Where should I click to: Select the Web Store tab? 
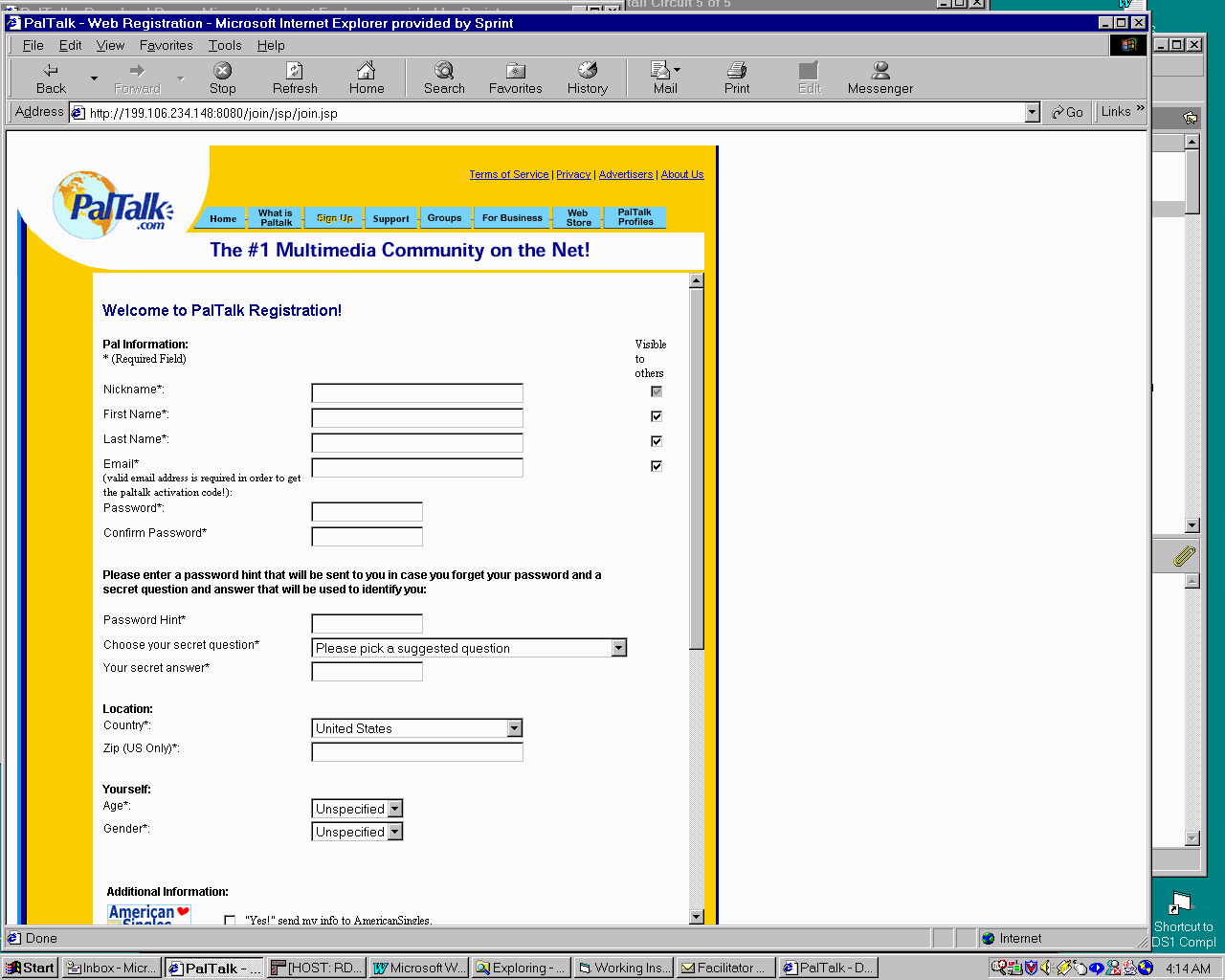[x=578, y=217]
